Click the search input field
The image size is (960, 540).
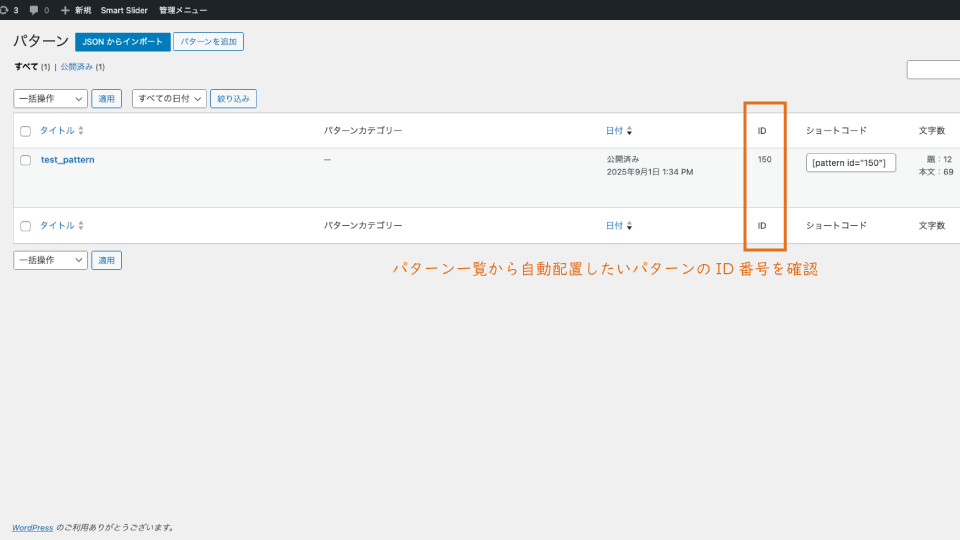click(x=933, y=70)
